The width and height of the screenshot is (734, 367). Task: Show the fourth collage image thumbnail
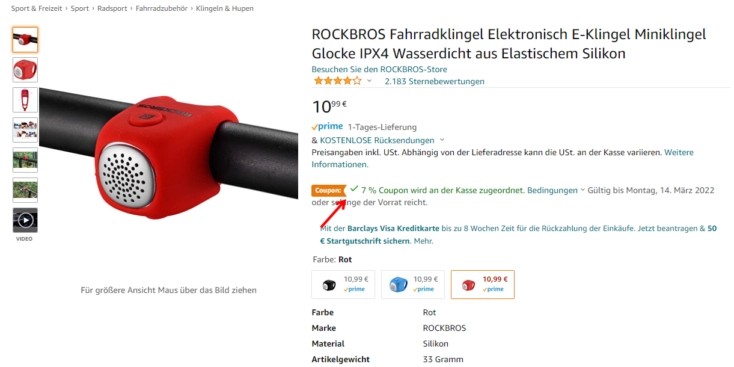tap(25, 130)
